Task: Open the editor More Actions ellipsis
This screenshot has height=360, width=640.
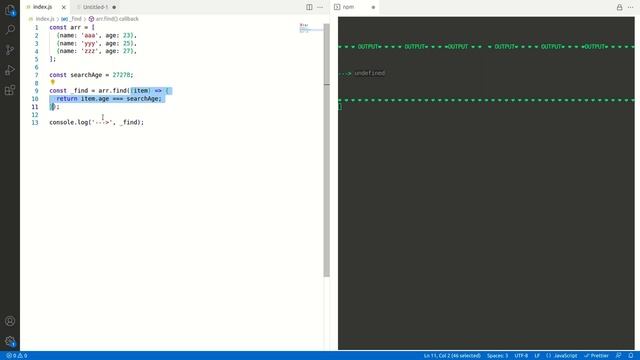Action: 320,7
